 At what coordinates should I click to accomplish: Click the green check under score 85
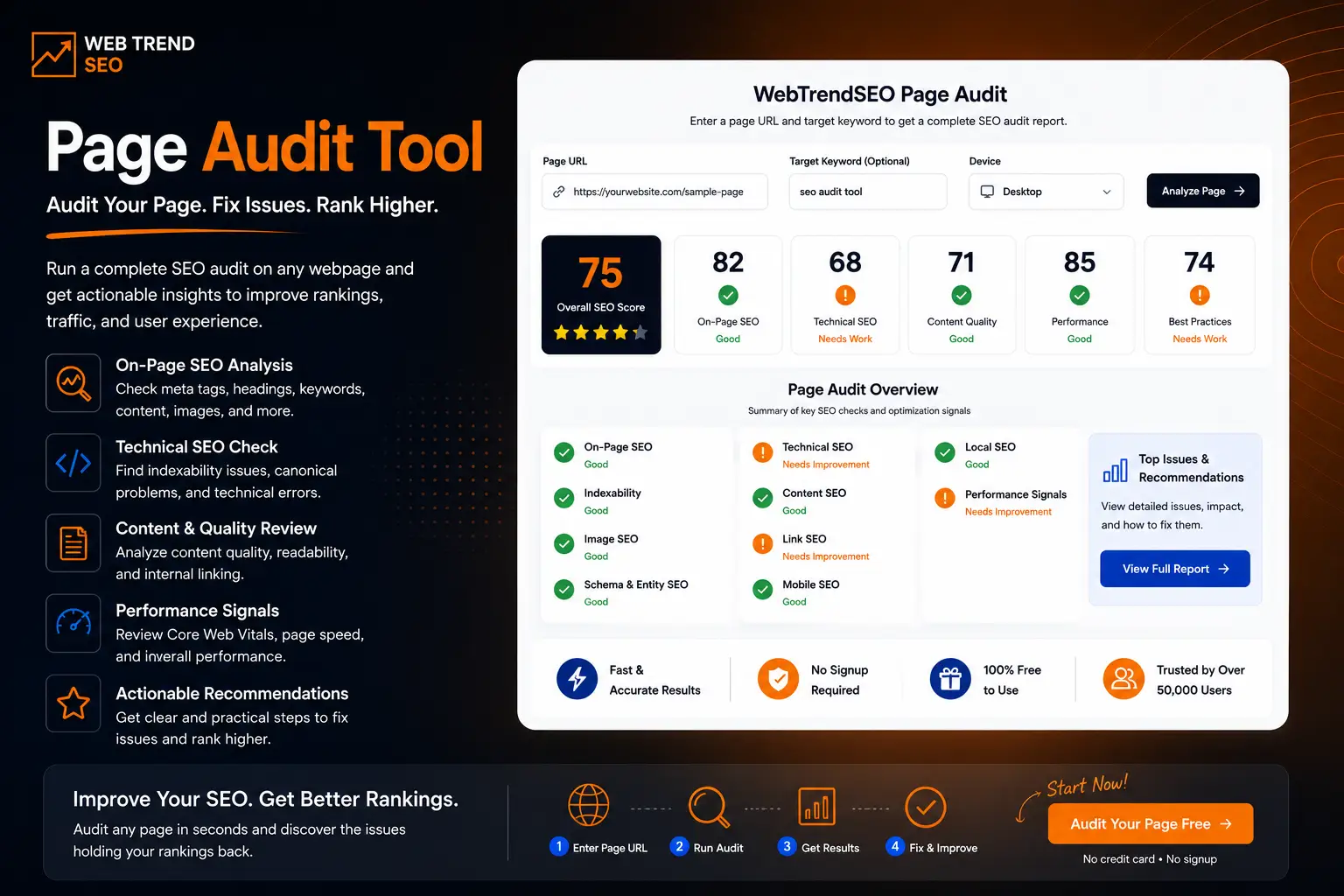[x=1080, y=295]
